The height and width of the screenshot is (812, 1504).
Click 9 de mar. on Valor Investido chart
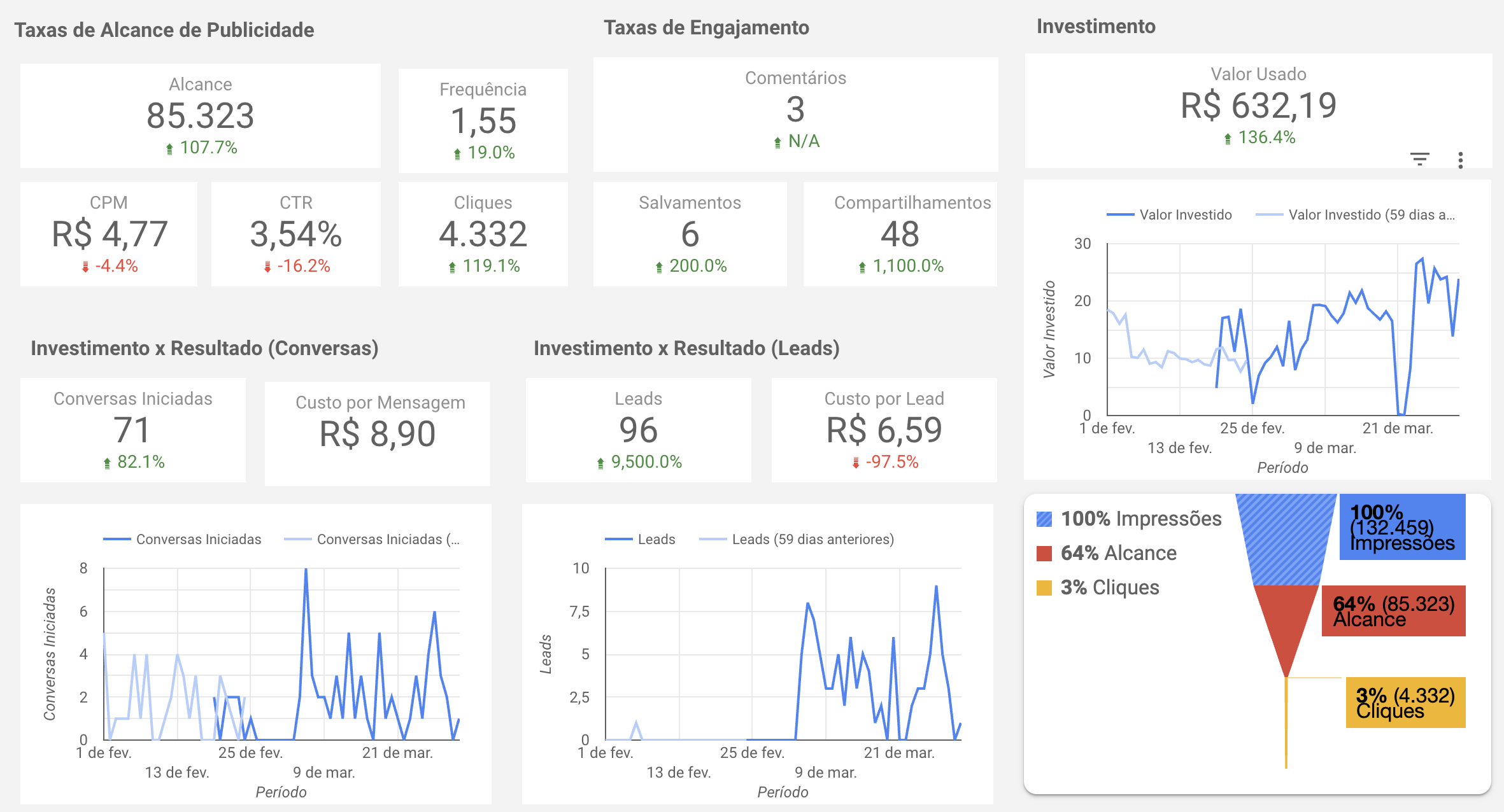pos(1325,449)
